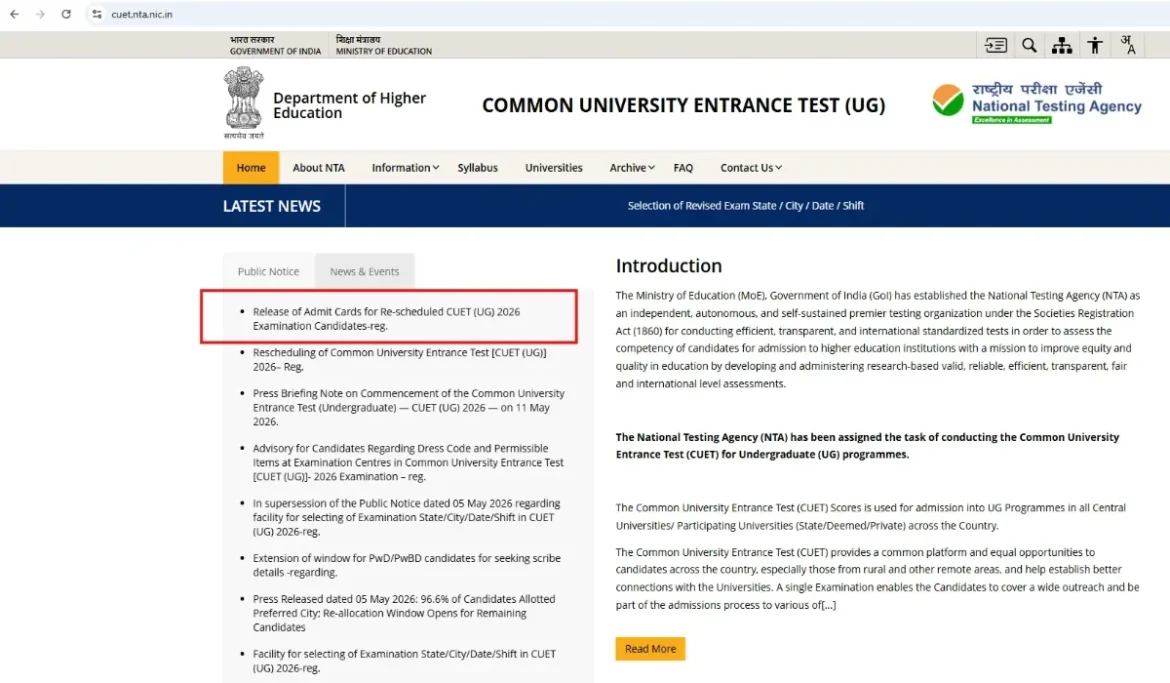Click the National Testing Agency logo
The height and width of the screenshot is (683, 1170).
point(1037,103)
